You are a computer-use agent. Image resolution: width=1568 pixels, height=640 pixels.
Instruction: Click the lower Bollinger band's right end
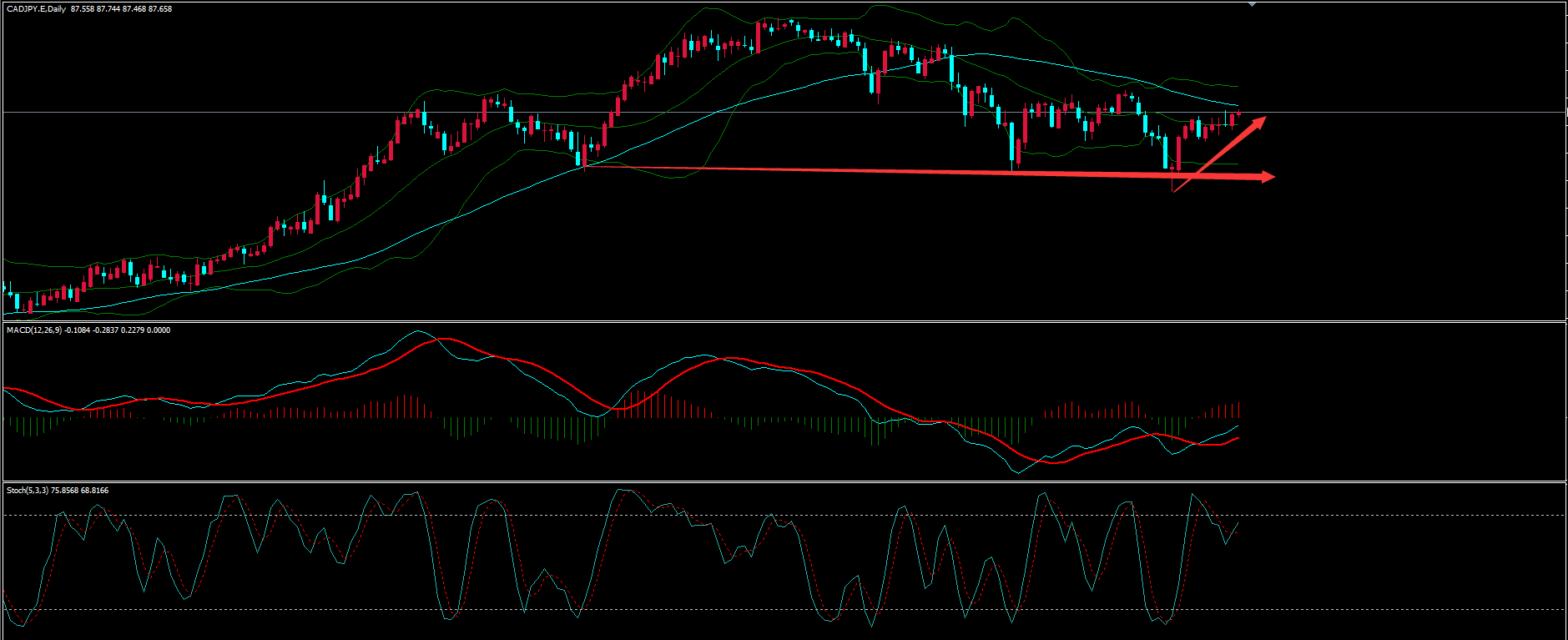click(1237, 164)
